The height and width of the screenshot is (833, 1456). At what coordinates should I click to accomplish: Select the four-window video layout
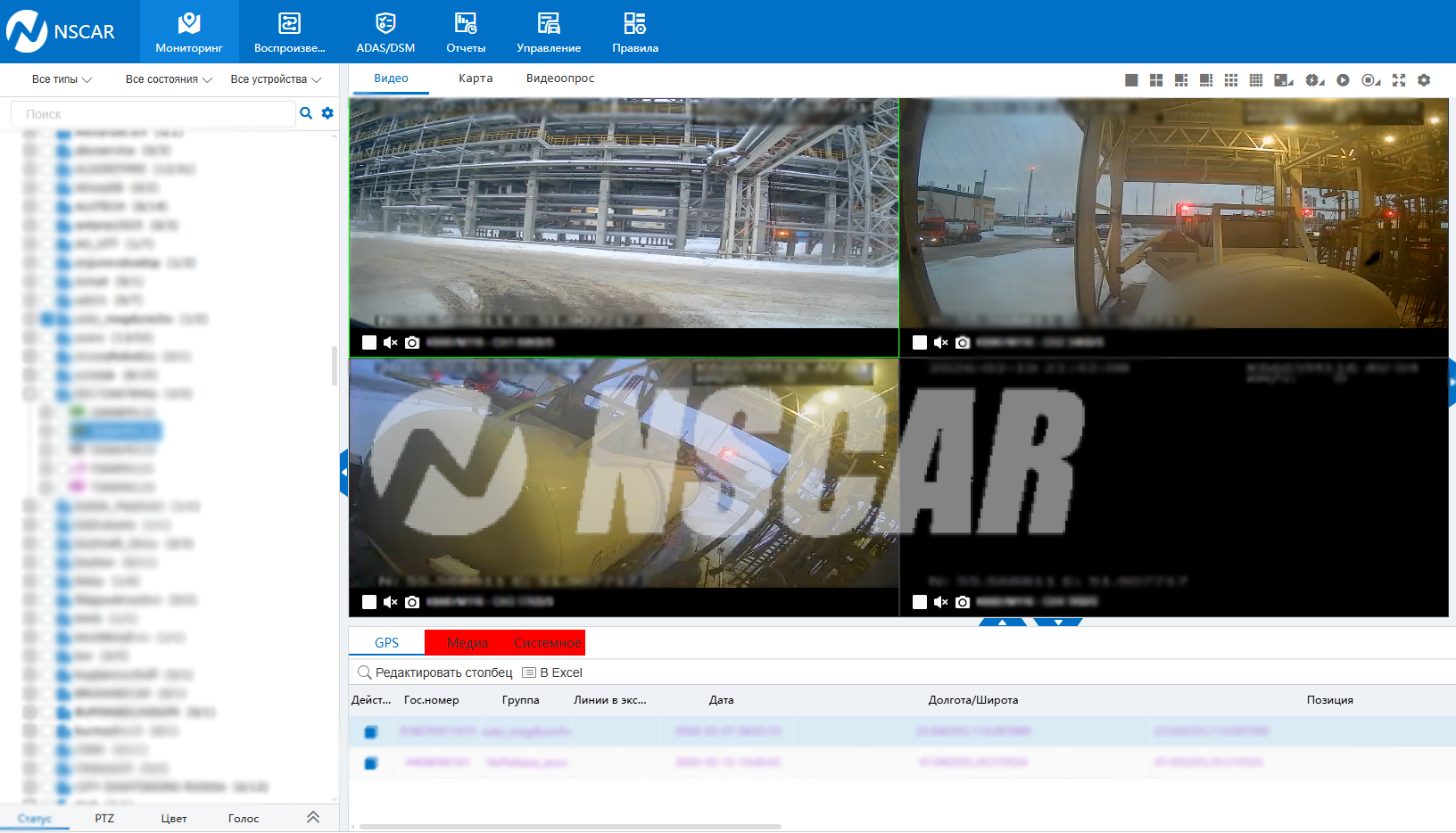coord(1156,80)
